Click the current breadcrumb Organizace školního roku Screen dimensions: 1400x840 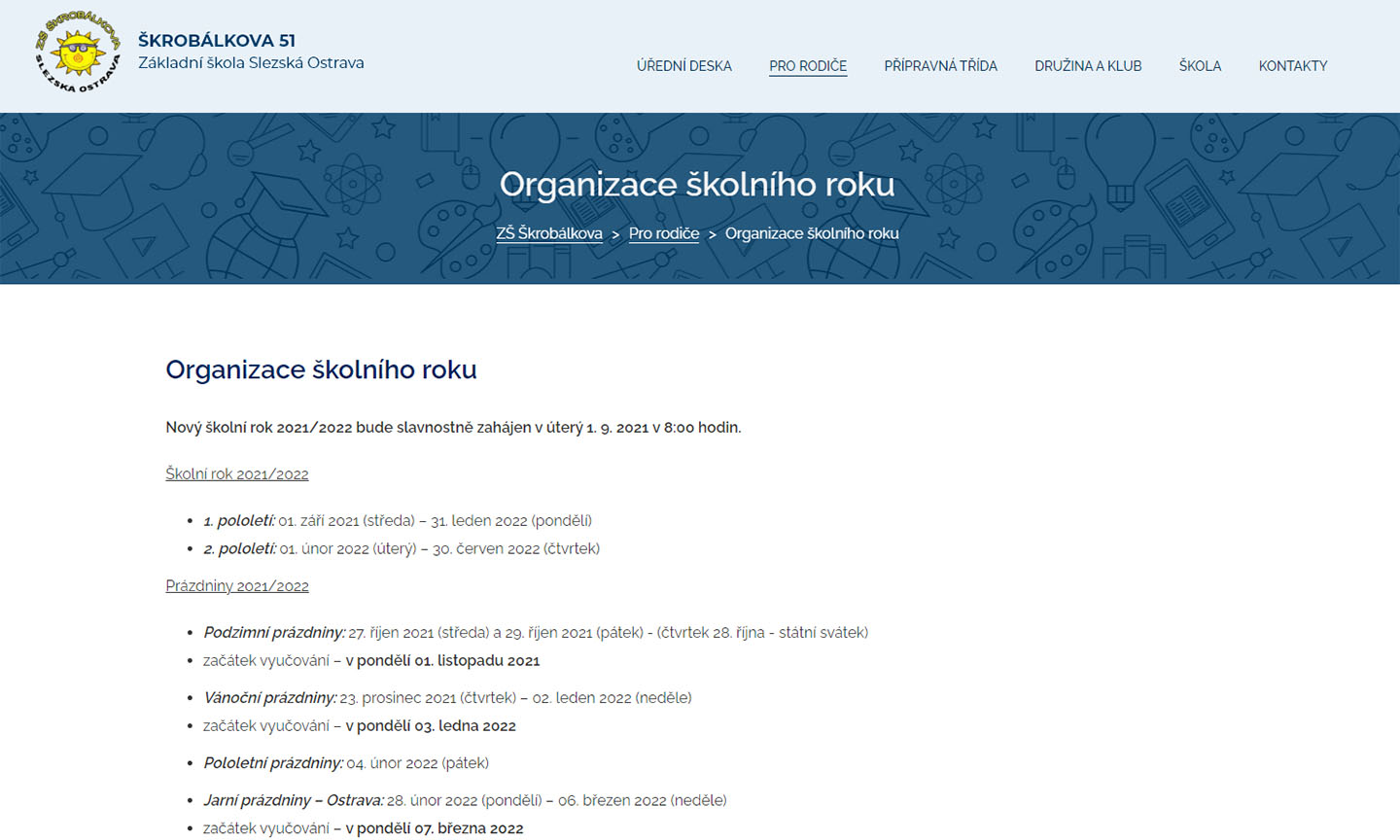[x=812, y=233]
